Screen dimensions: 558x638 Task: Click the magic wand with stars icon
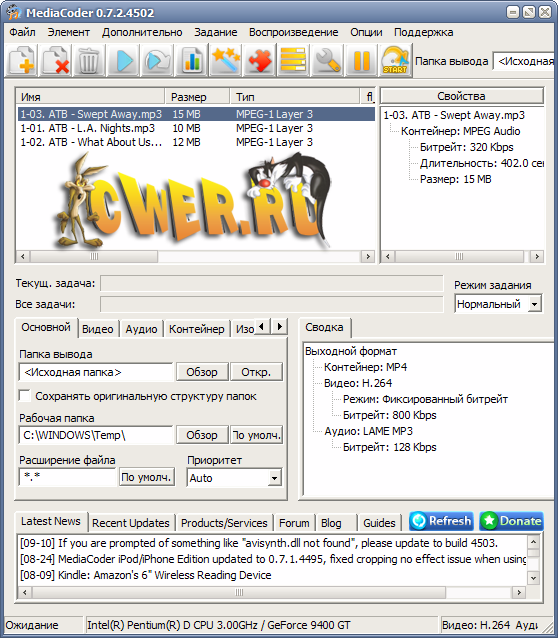[226, 60]
